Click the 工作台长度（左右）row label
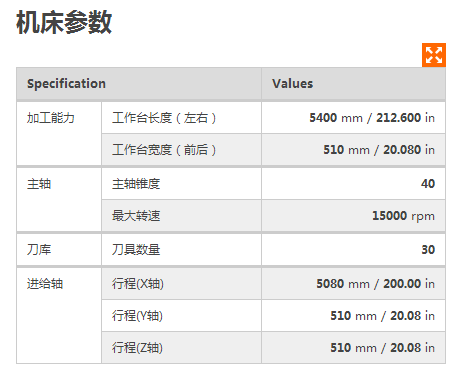Screen dimensions: 462x384 pos(164,118)
